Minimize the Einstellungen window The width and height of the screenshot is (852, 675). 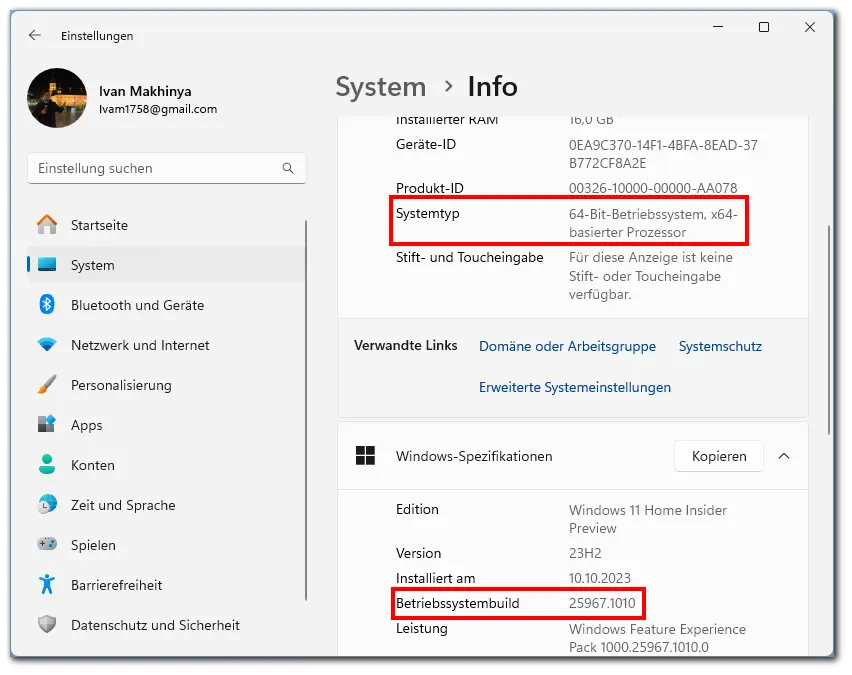click(x=718, y=27)
